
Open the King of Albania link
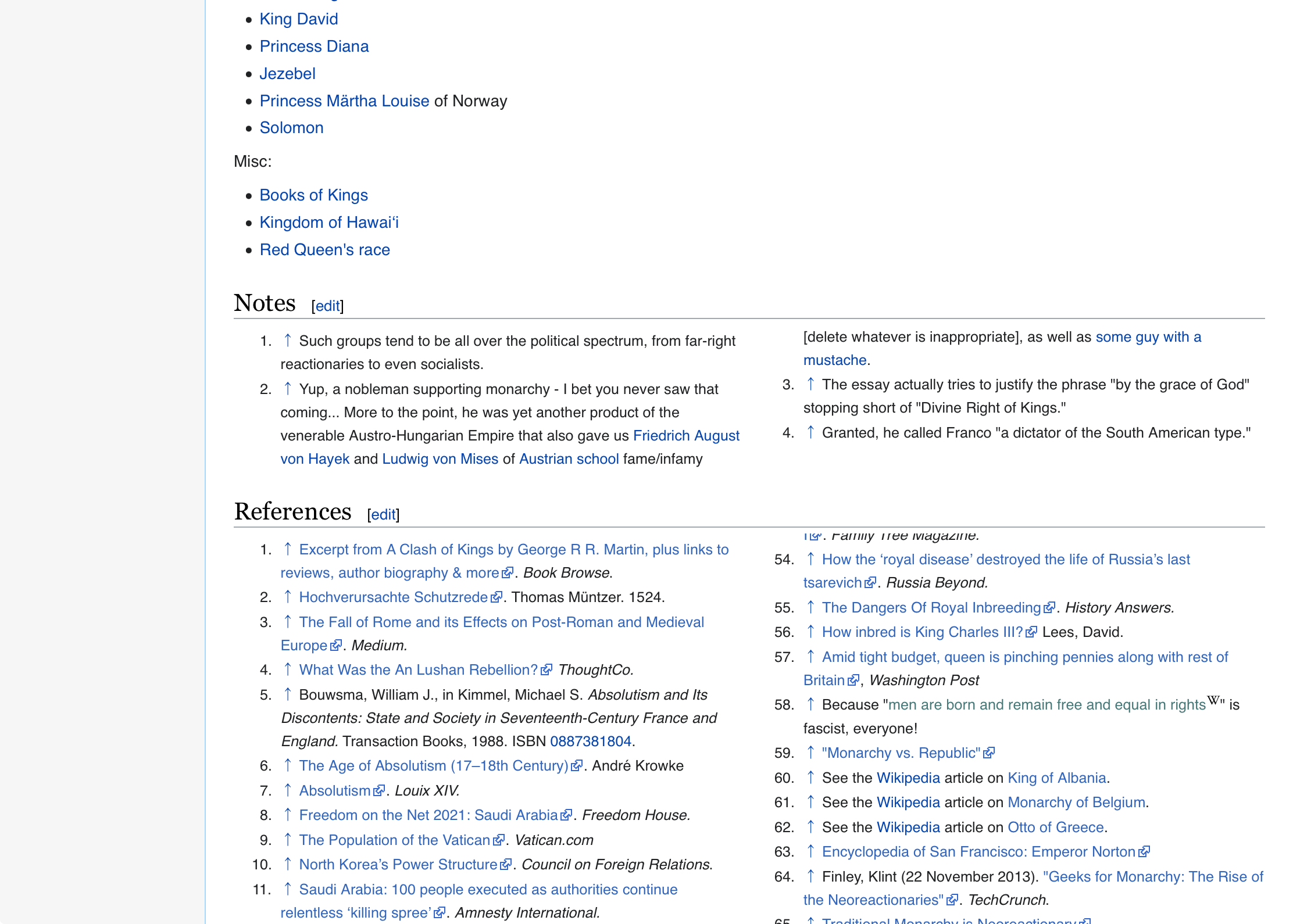(1056, 778)
